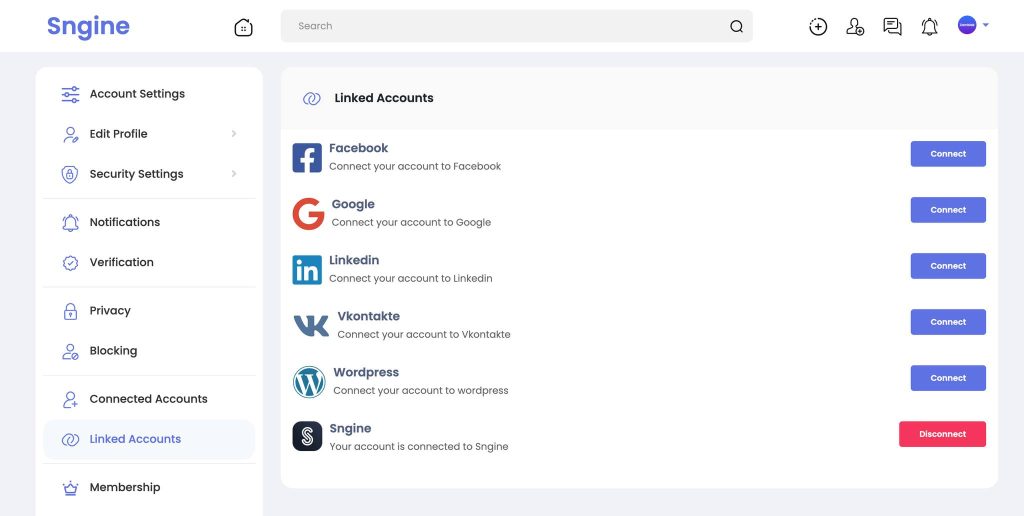Click the Sngine logo link
Viewport: 1024px width, 516px height.
pos(88,27)
